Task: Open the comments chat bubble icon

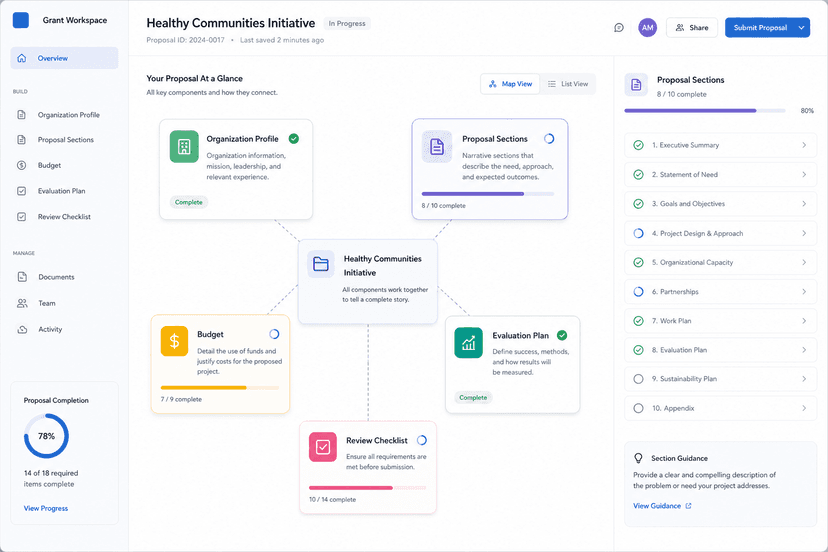Action: pyautogui.click(x=619, y=27)
